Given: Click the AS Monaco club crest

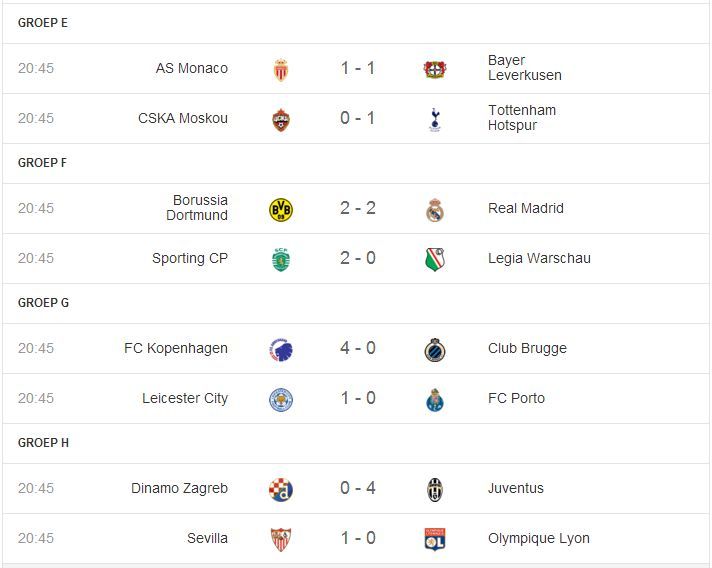Looking at the screenshot, I should [281, 69].
